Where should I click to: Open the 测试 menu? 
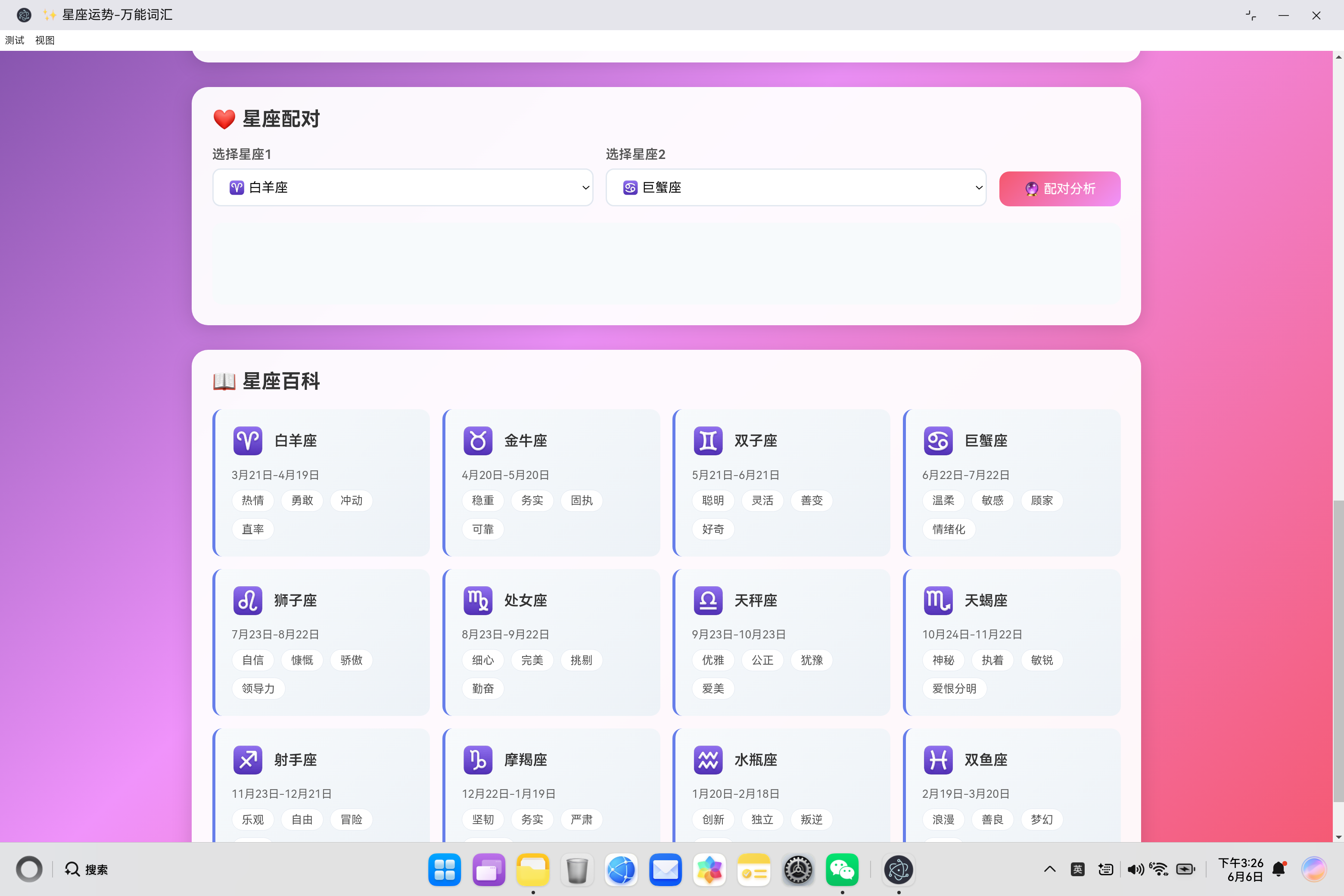coord(15,40)
